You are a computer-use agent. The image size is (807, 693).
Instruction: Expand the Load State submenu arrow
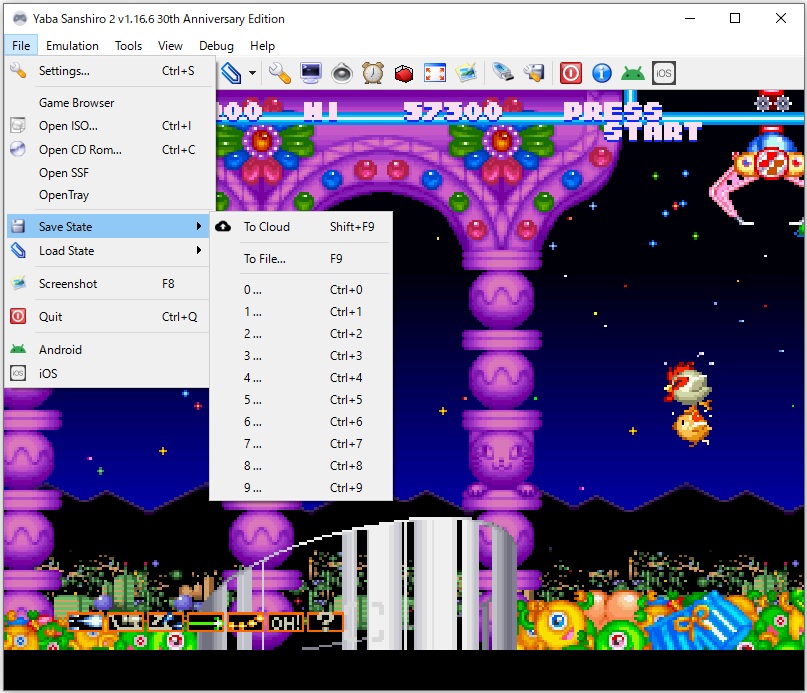199,251
